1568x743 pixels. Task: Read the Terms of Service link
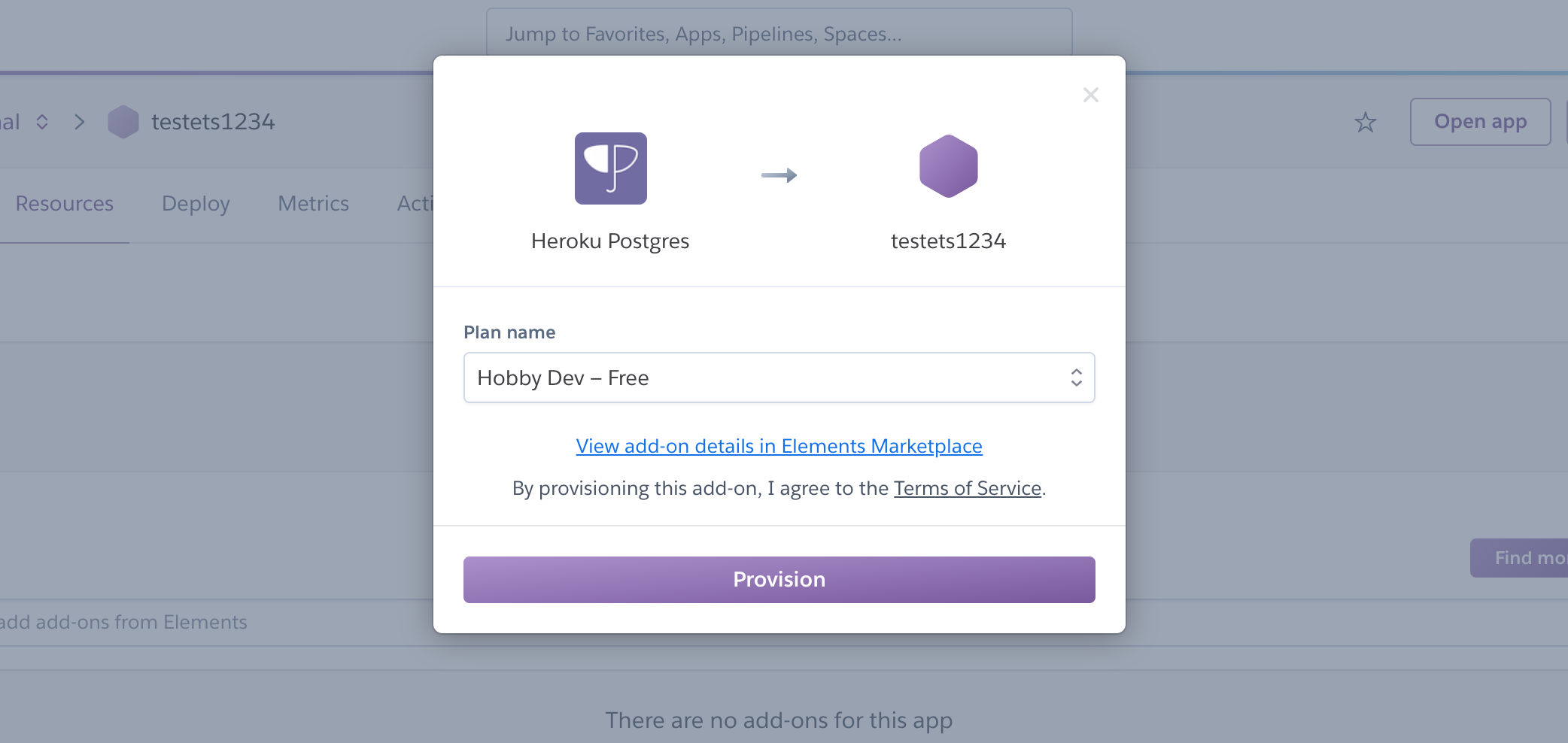968,487
